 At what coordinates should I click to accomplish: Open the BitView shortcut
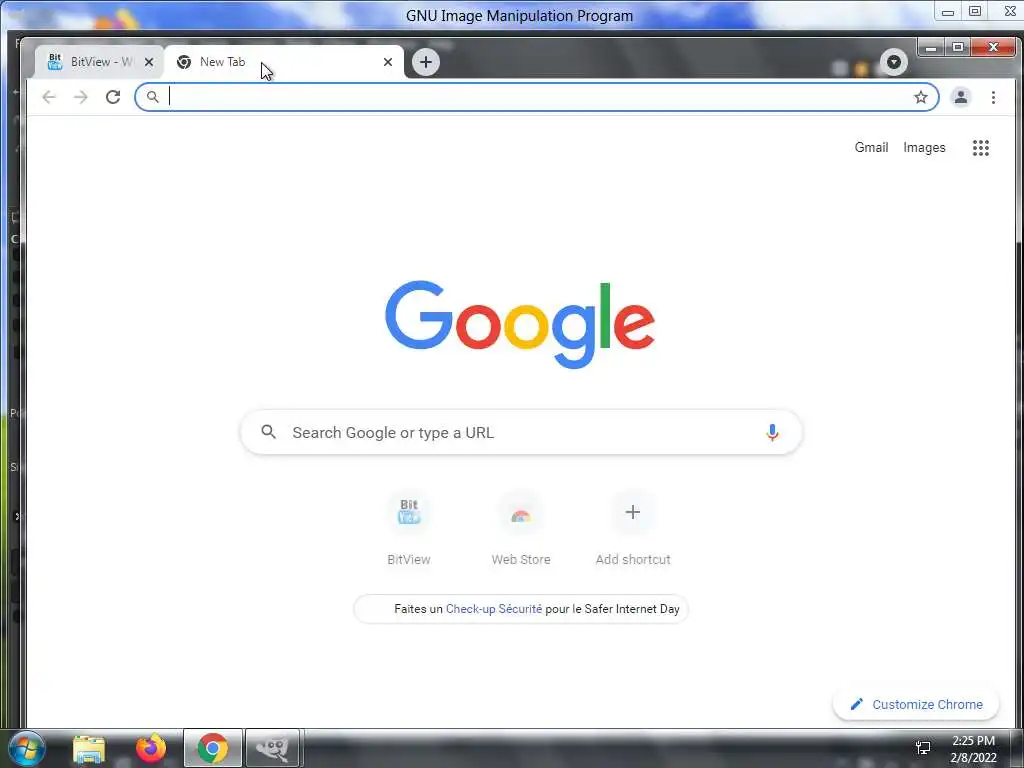coord(409,528)
